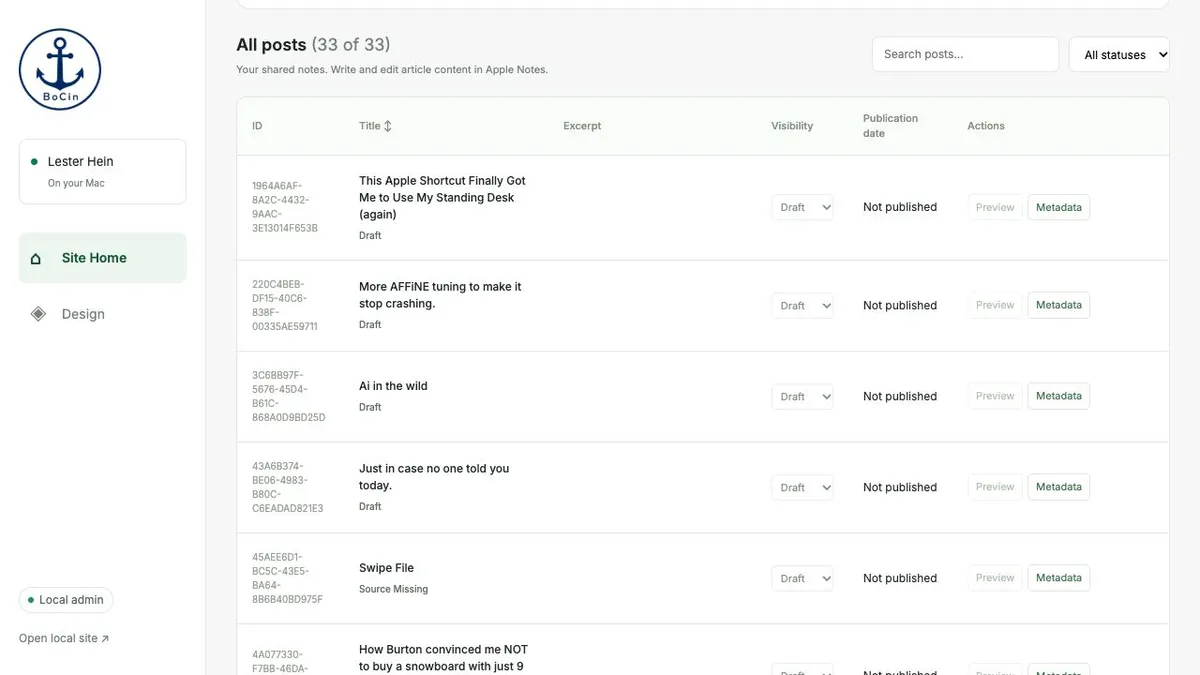The height and width of the screenshot is (675, 1200).
Task: Click the Publication date column header
Action: pyautogui.click(x=890, y=126)
